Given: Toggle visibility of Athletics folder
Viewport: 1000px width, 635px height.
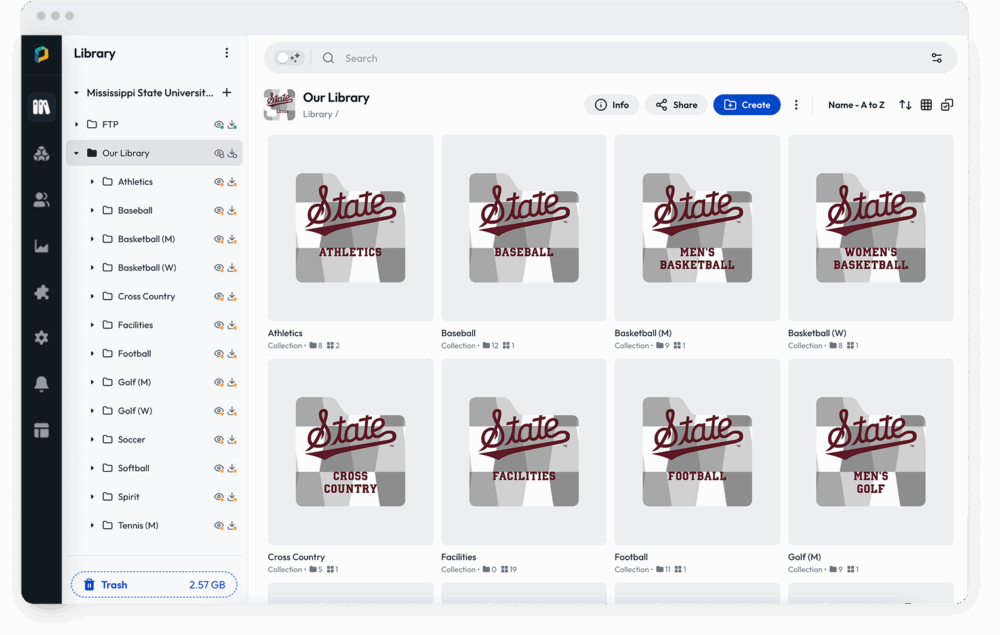Looking at the screenshot, I should point(219,182).
